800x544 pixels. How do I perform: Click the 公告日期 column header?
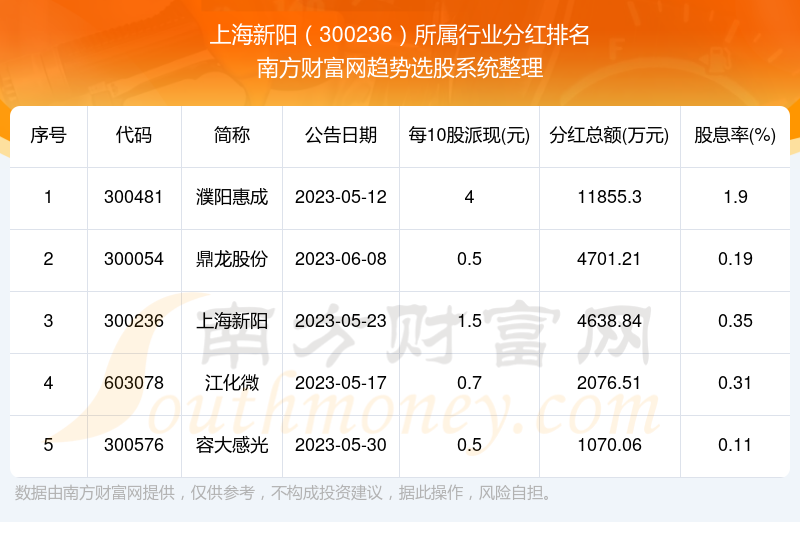341,136
